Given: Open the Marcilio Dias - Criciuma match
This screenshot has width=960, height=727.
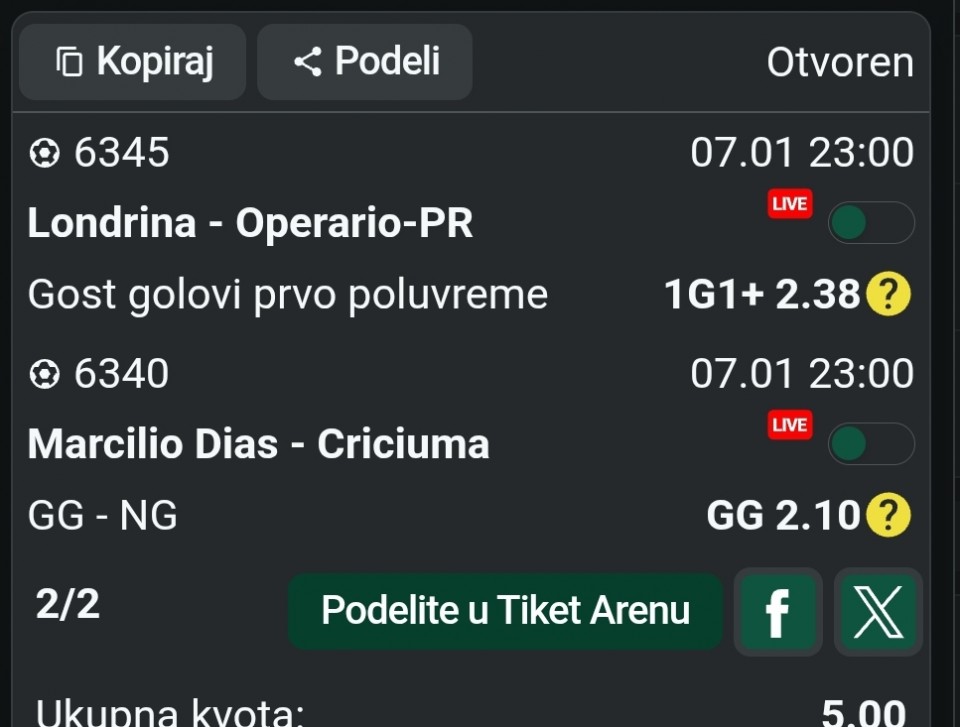Looking at the screenshot, I should pos(258,444).
